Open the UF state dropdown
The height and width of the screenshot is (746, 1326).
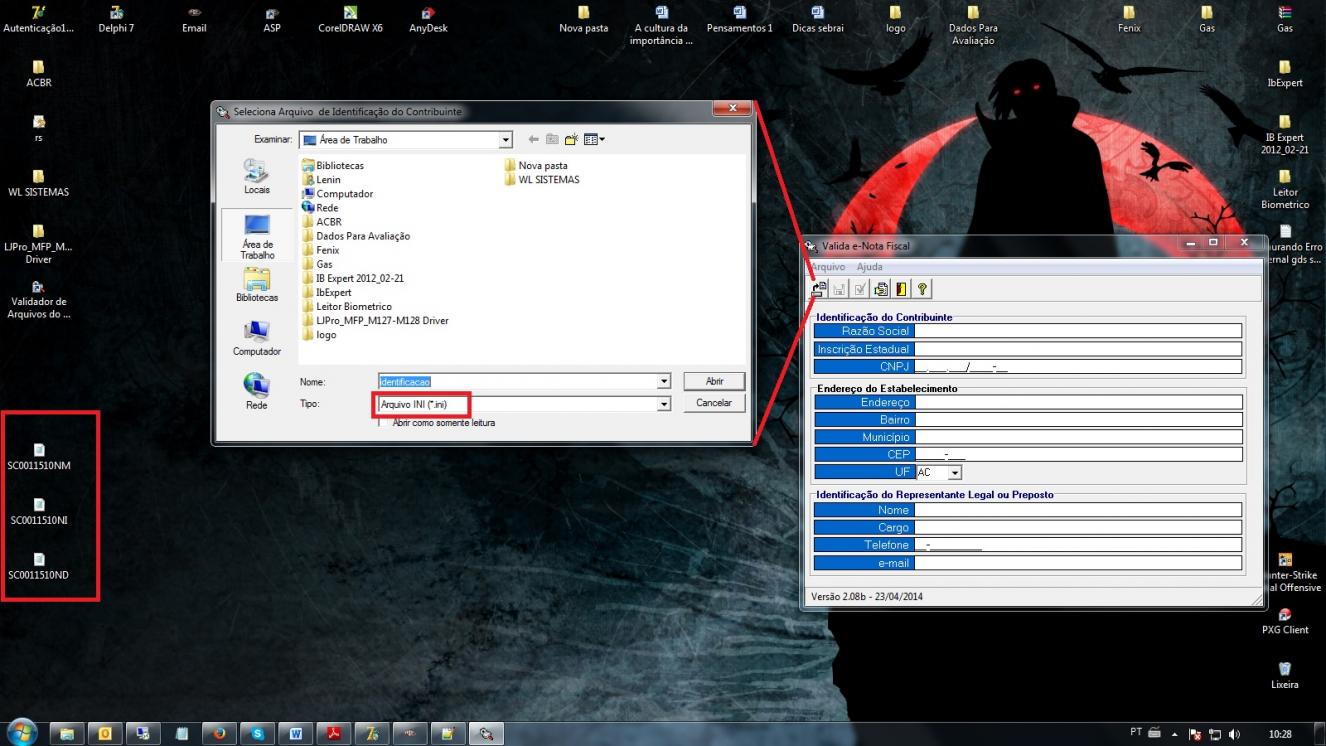955,472
